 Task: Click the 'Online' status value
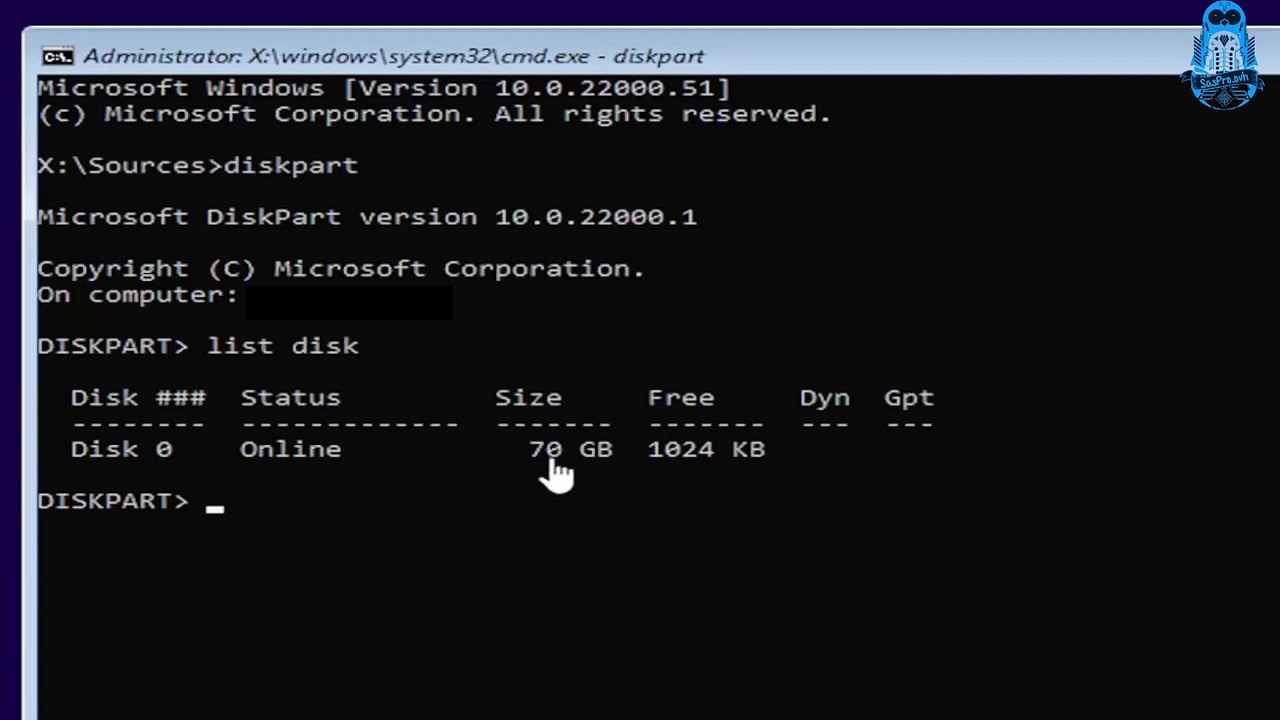click(290, 449)
